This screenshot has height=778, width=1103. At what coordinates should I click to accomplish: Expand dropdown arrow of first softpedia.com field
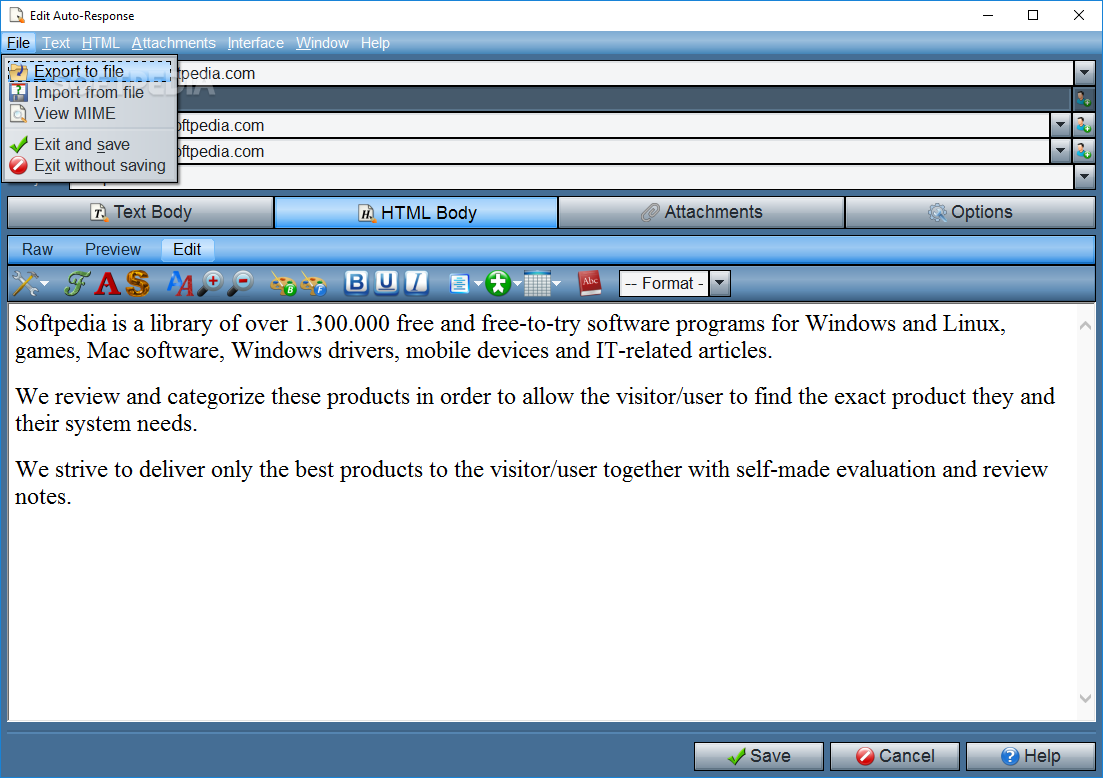click(x=1060, y=126)
